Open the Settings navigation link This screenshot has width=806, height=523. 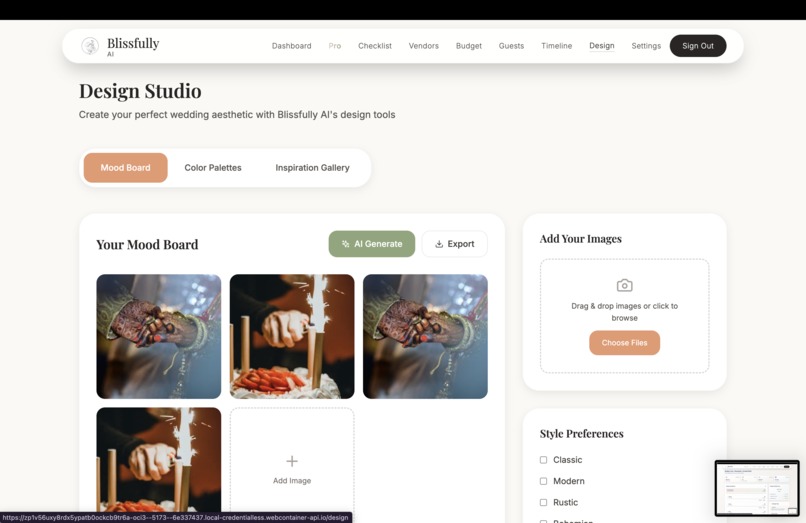click(x=646, y=46)
